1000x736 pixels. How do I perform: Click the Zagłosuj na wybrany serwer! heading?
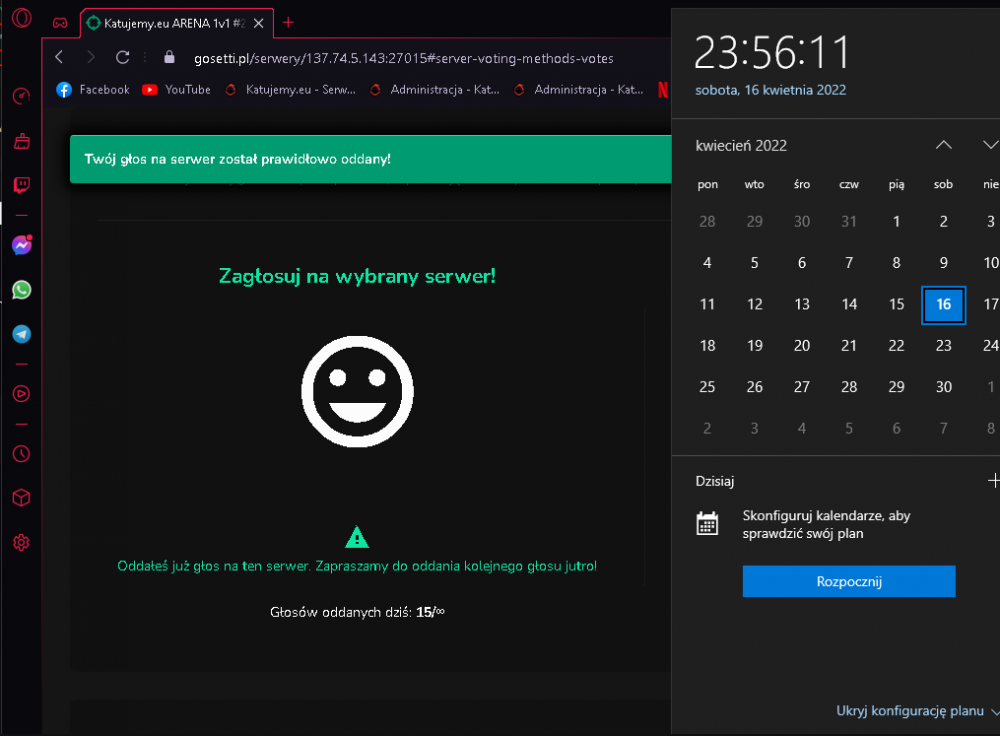tap(357, 277)
